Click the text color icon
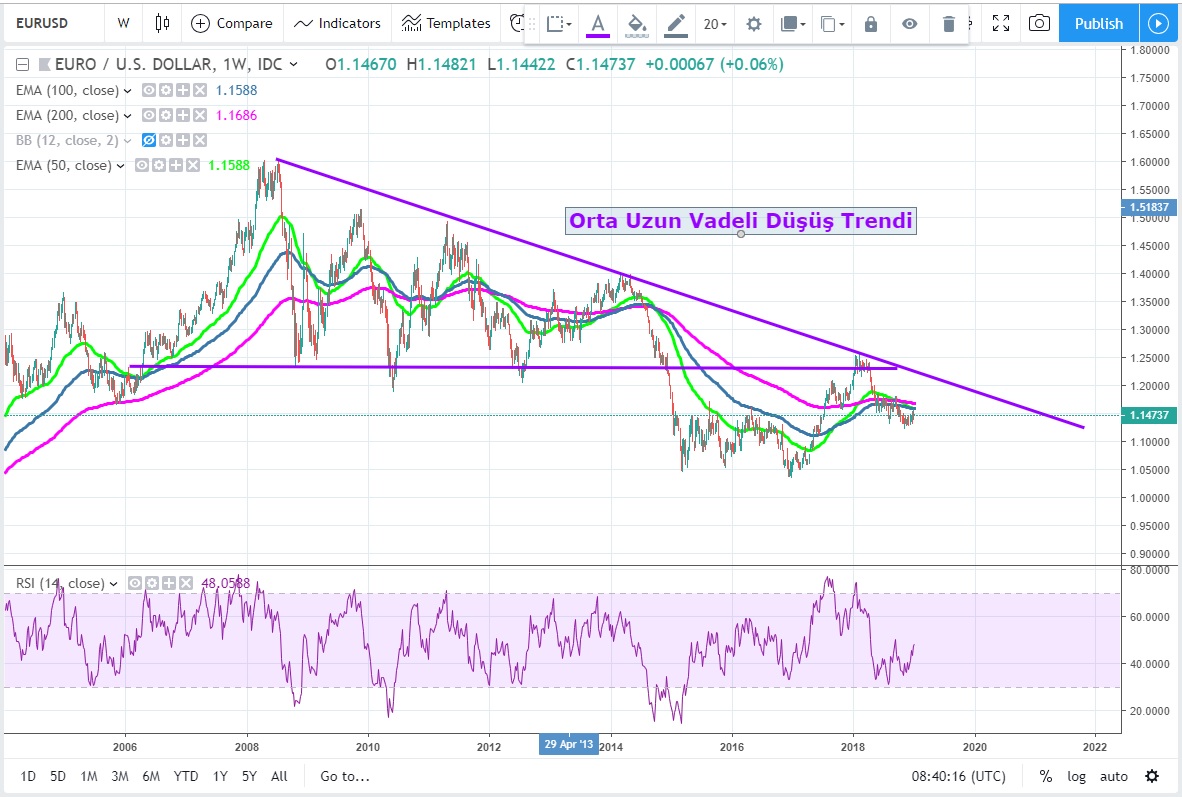The width and height of the screenshot is (1182, 797). click(598, 23)
